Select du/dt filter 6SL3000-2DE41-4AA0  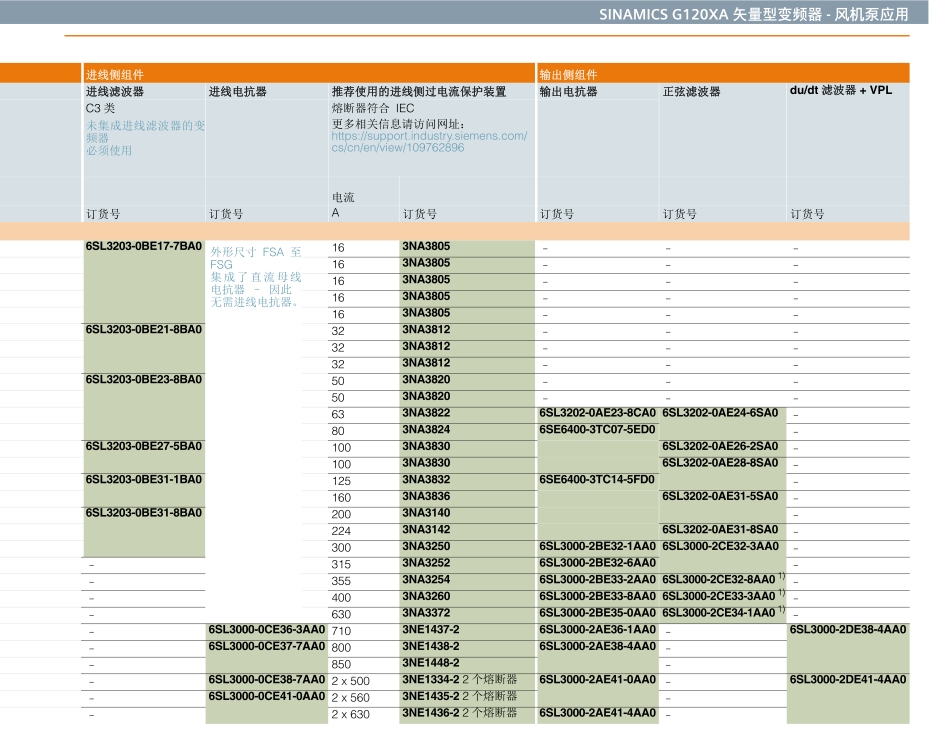[848, 680]
